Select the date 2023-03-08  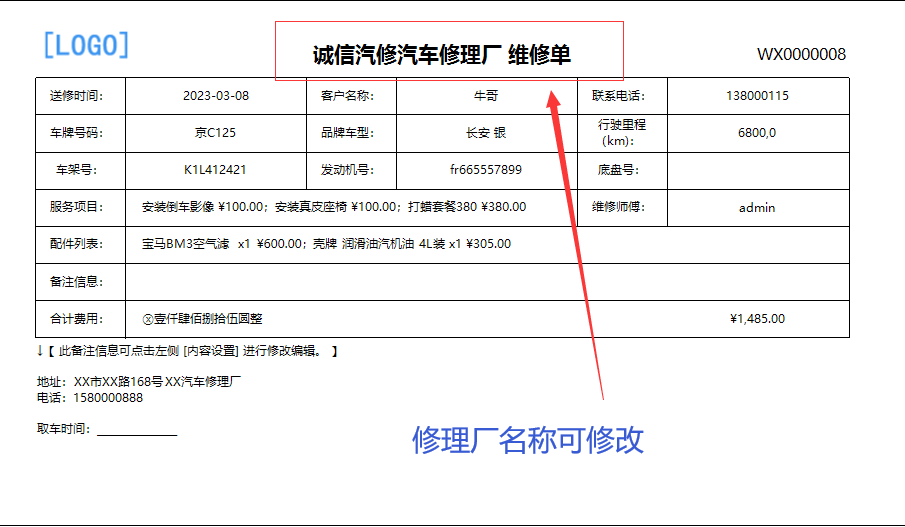[216, 96]
